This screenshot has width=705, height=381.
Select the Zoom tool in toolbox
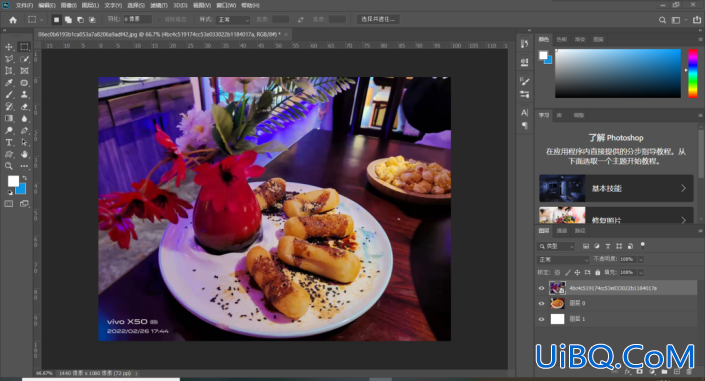click(9, 166)
